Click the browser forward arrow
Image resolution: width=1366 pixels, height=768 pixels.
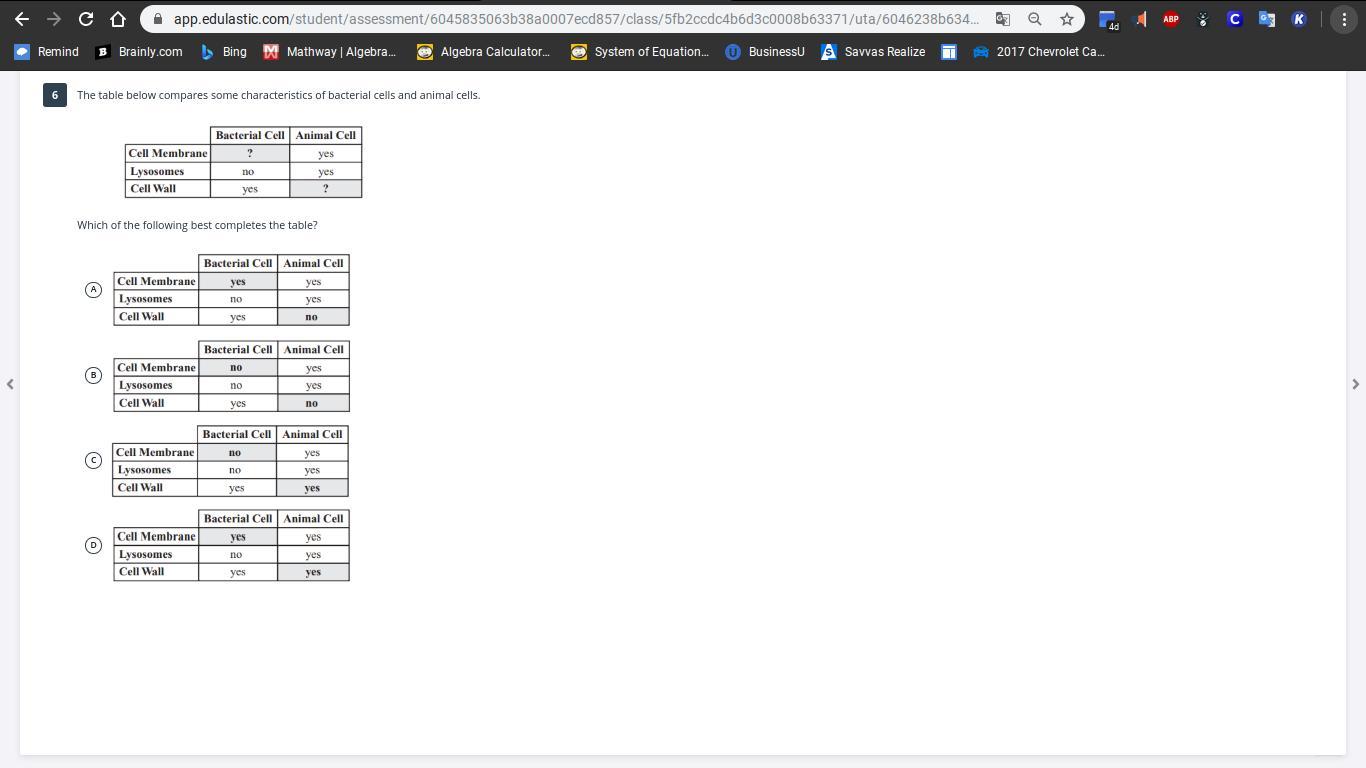[x=54, y=19]
